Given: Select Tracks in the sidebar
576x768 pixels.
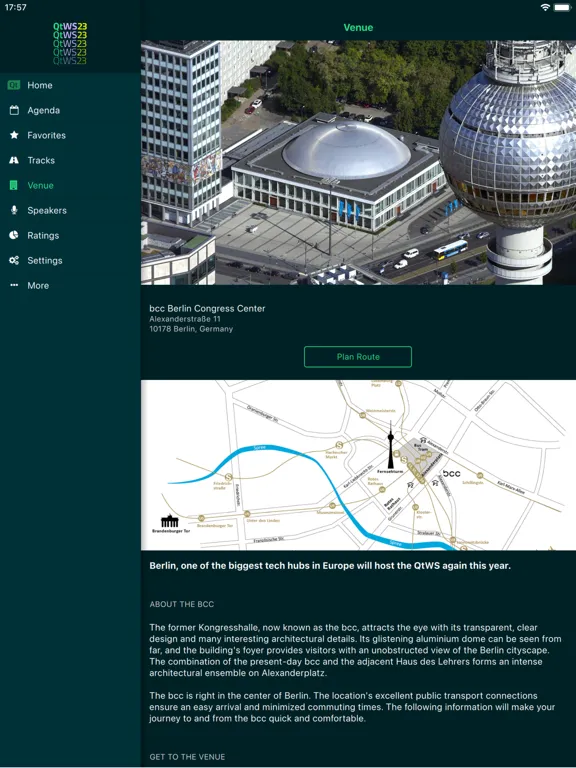Looking at the screenshot, I should pos(71,160).
